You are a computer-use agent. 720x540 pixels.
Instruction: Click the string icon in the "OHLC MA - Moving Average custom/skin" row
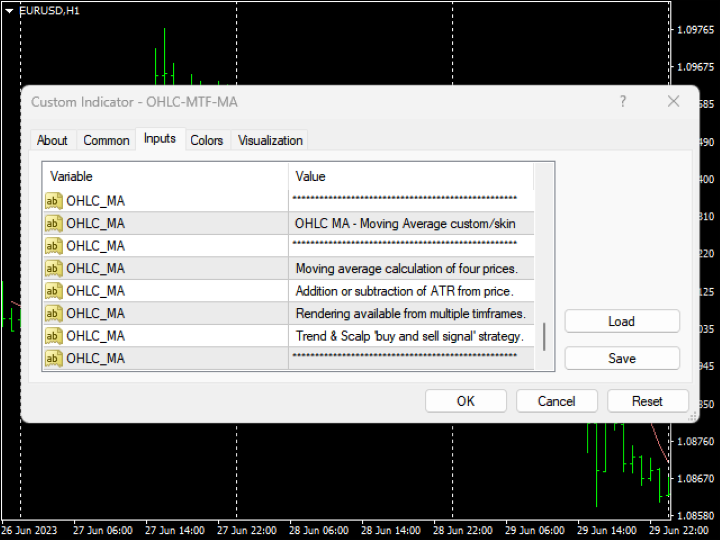[54, 223]
